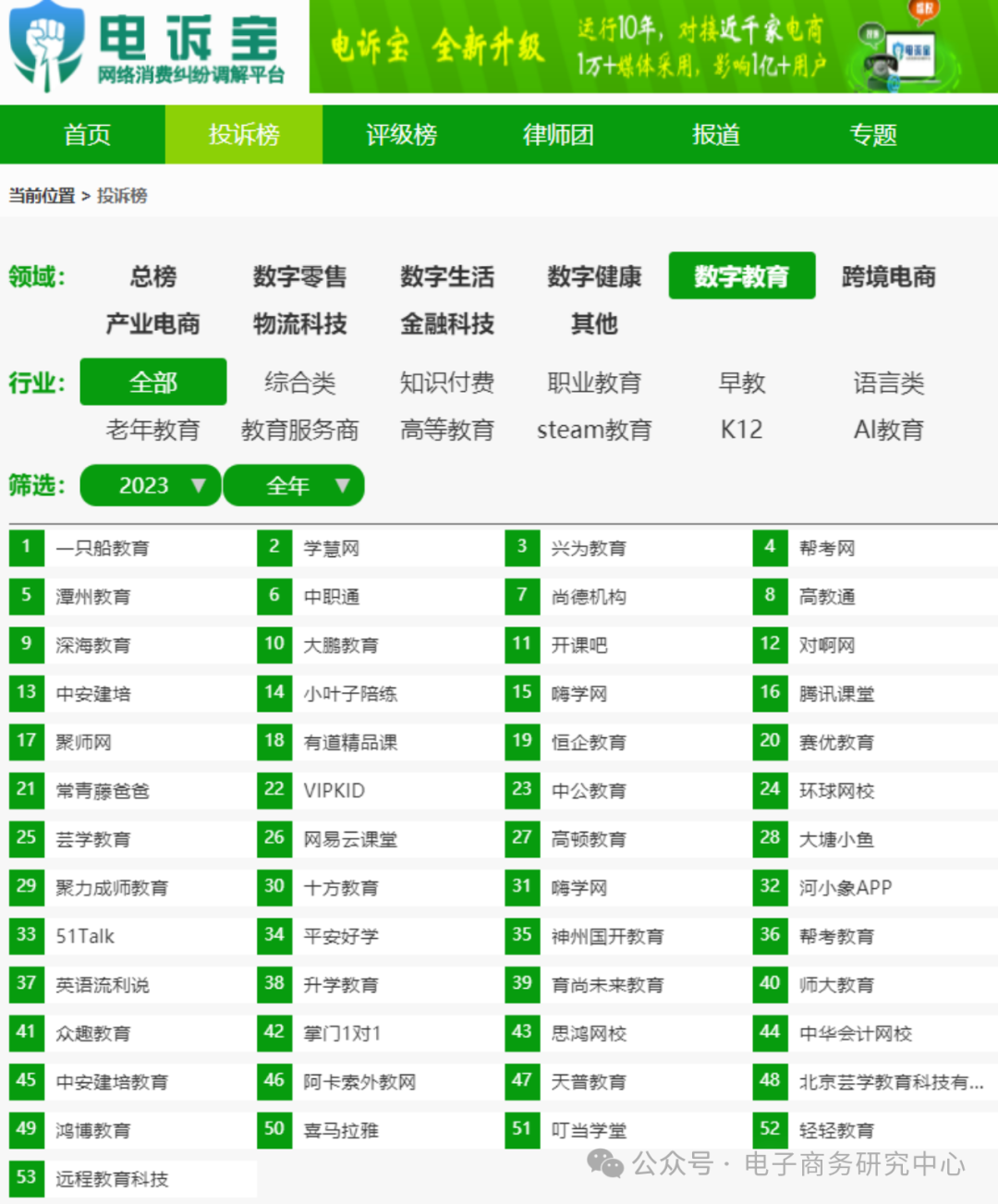Select the K12 industry filter
The height and width of the screenshot is (1204, 998).
[741, 429]
